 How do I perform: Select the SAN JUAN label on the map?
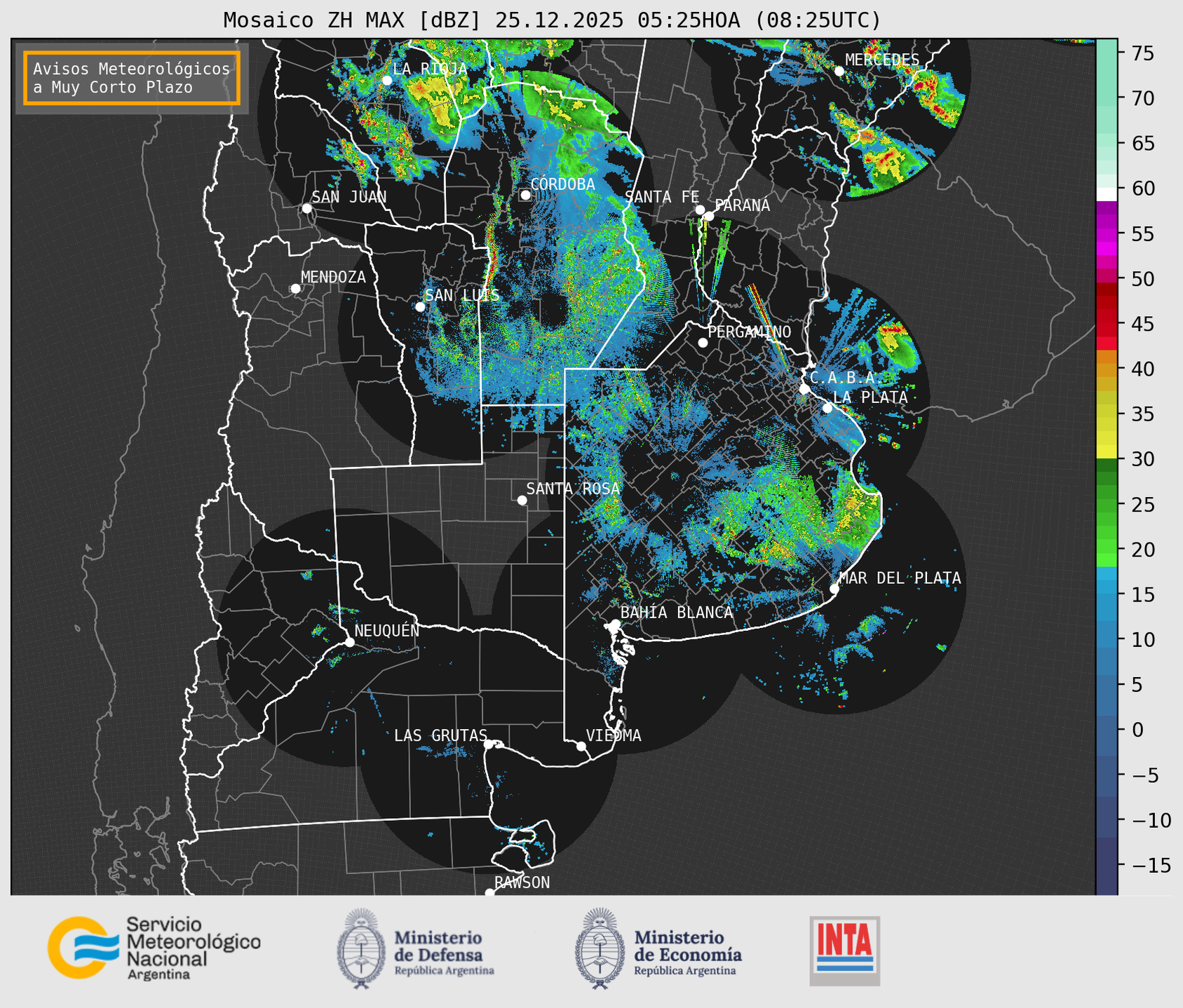349,197
